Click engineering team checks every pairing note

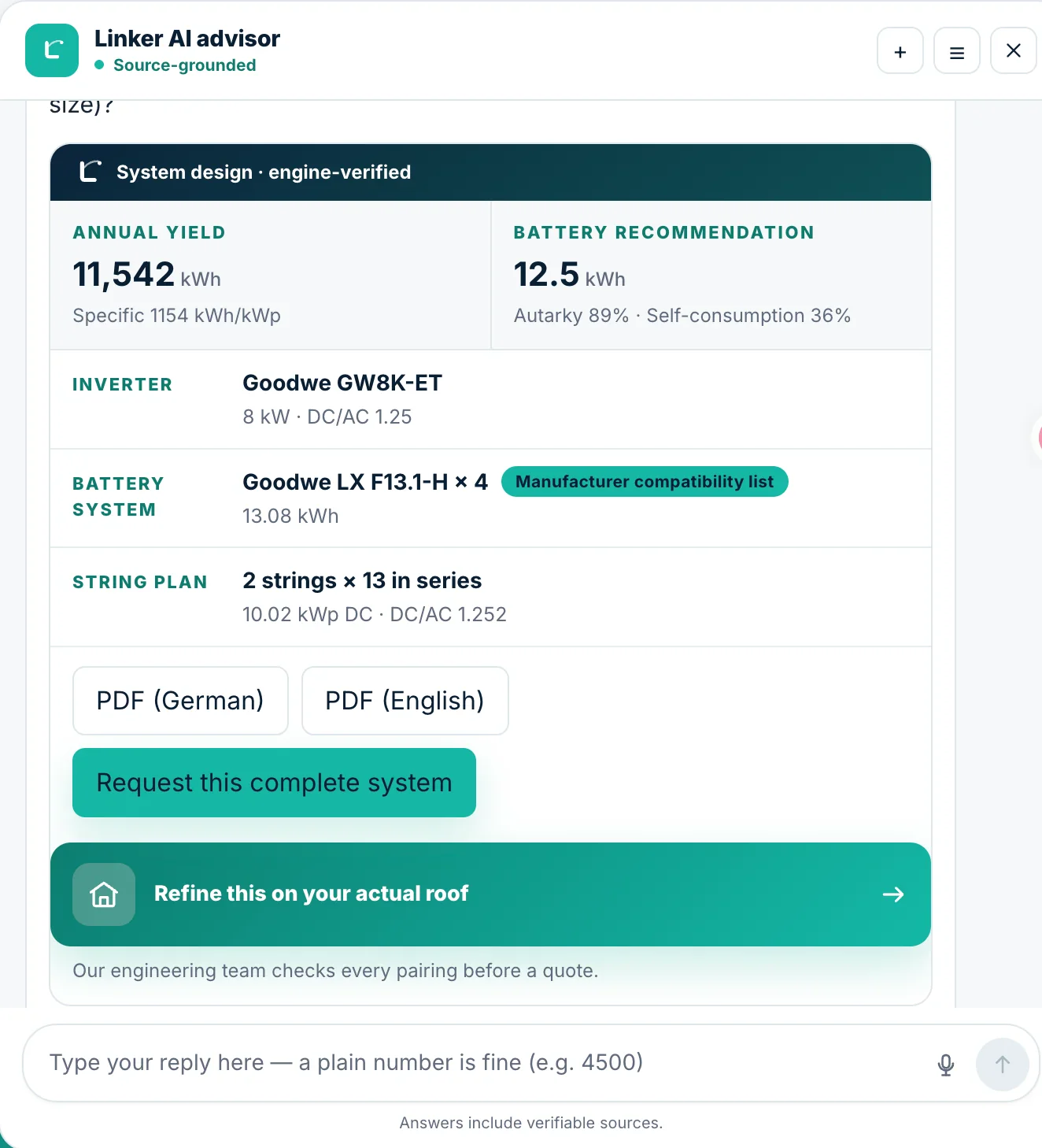[336, 971]
